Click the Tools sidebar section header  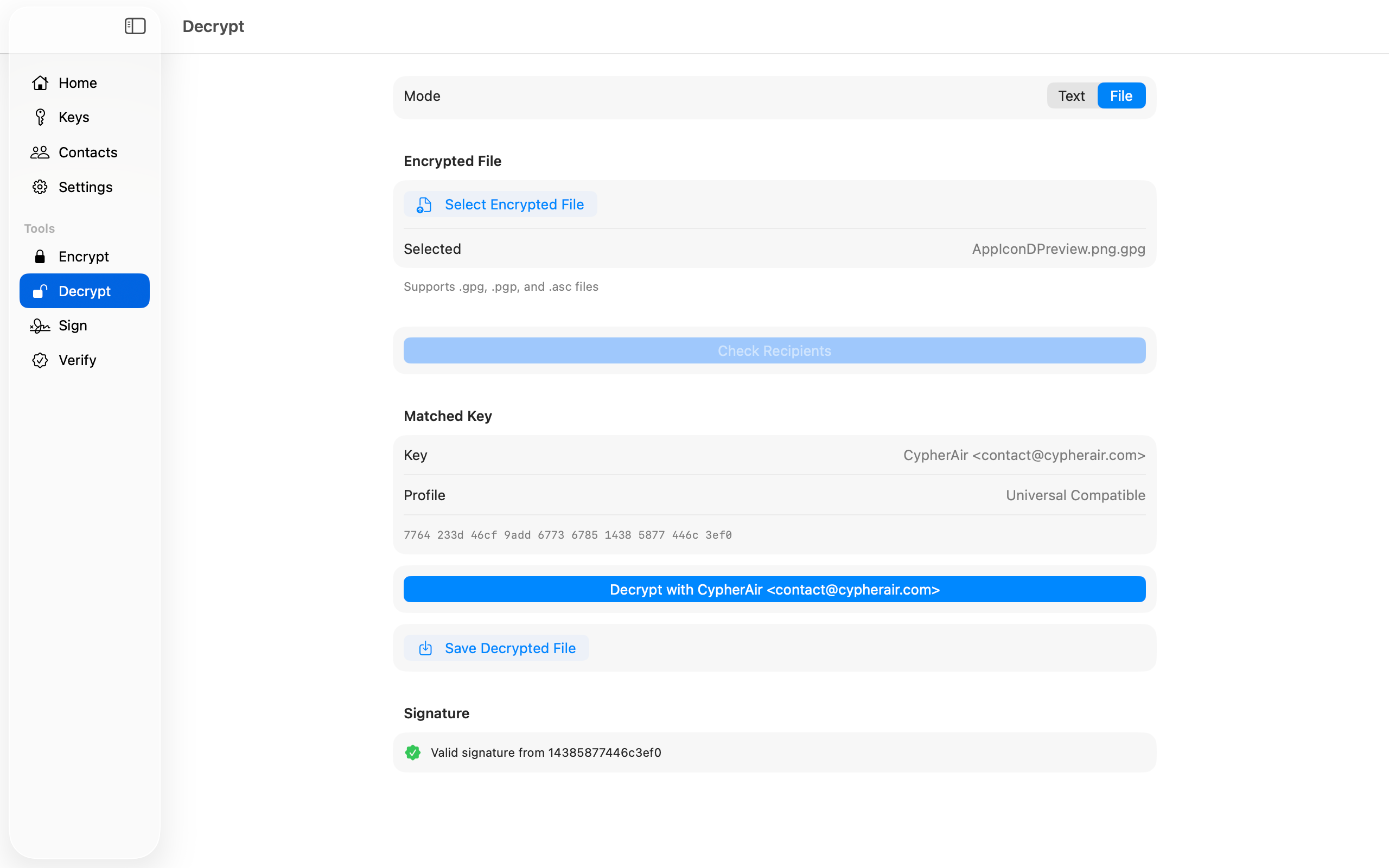point(40,228)
